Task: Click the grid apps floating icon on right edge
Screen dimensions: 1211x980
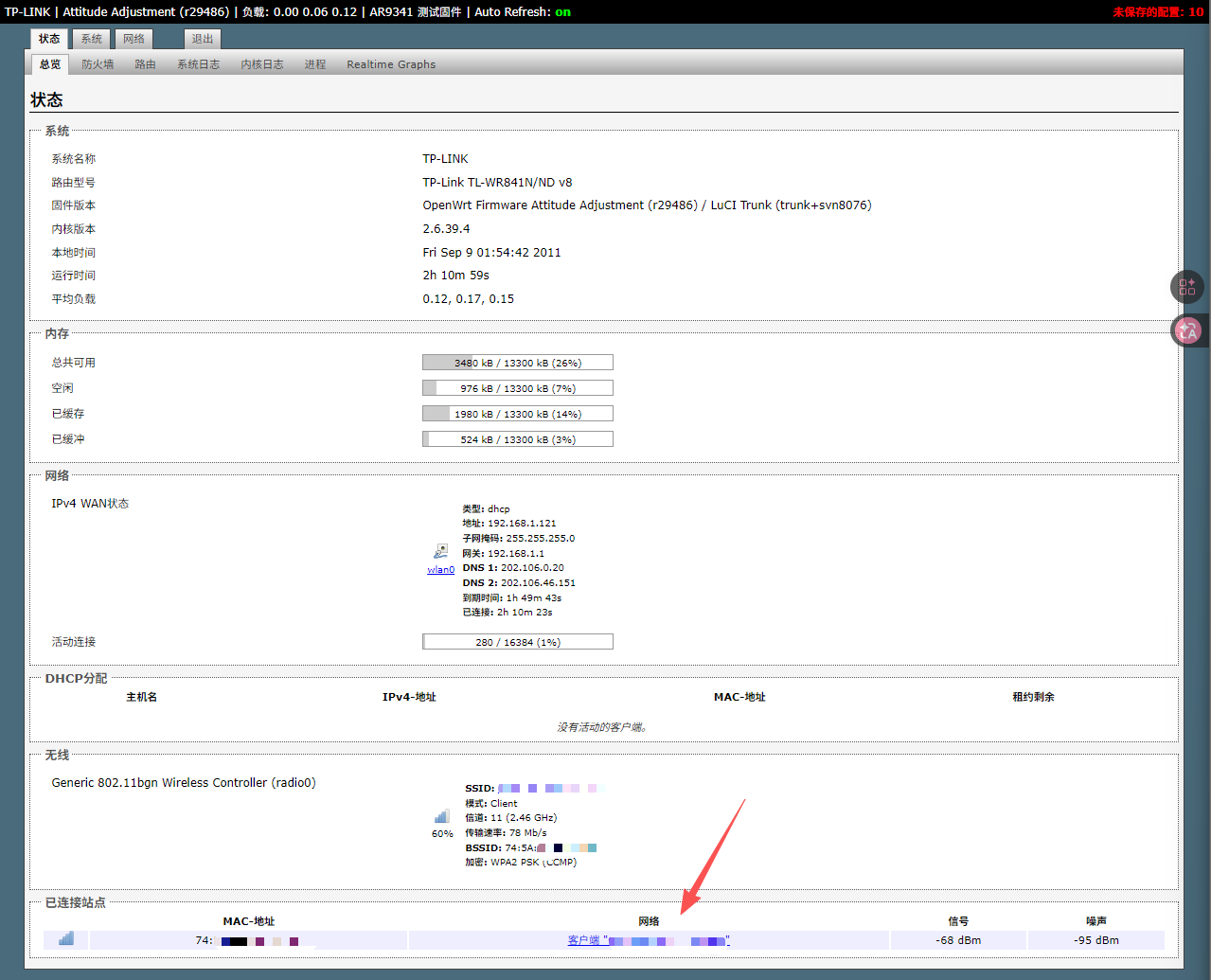Action: coord(1187,286)
